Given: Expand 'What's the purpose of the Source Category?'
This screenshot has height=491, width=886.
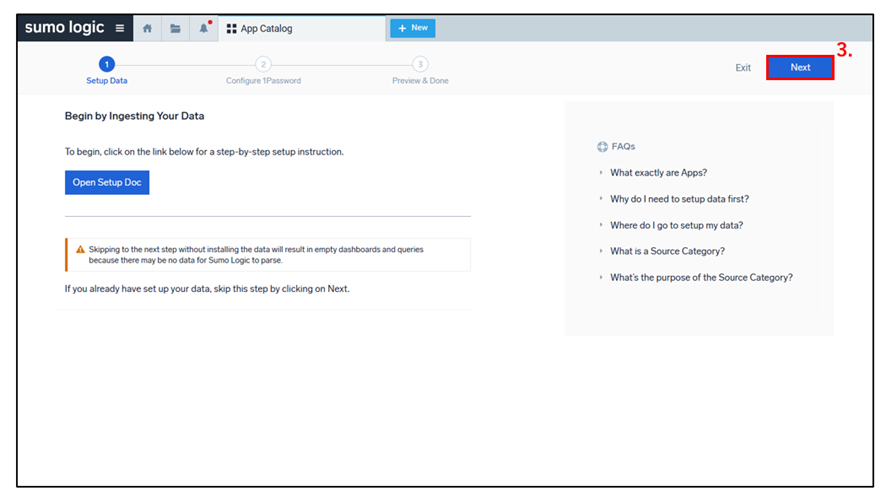Looking at the screenshot, I should [x=701, y=277].
